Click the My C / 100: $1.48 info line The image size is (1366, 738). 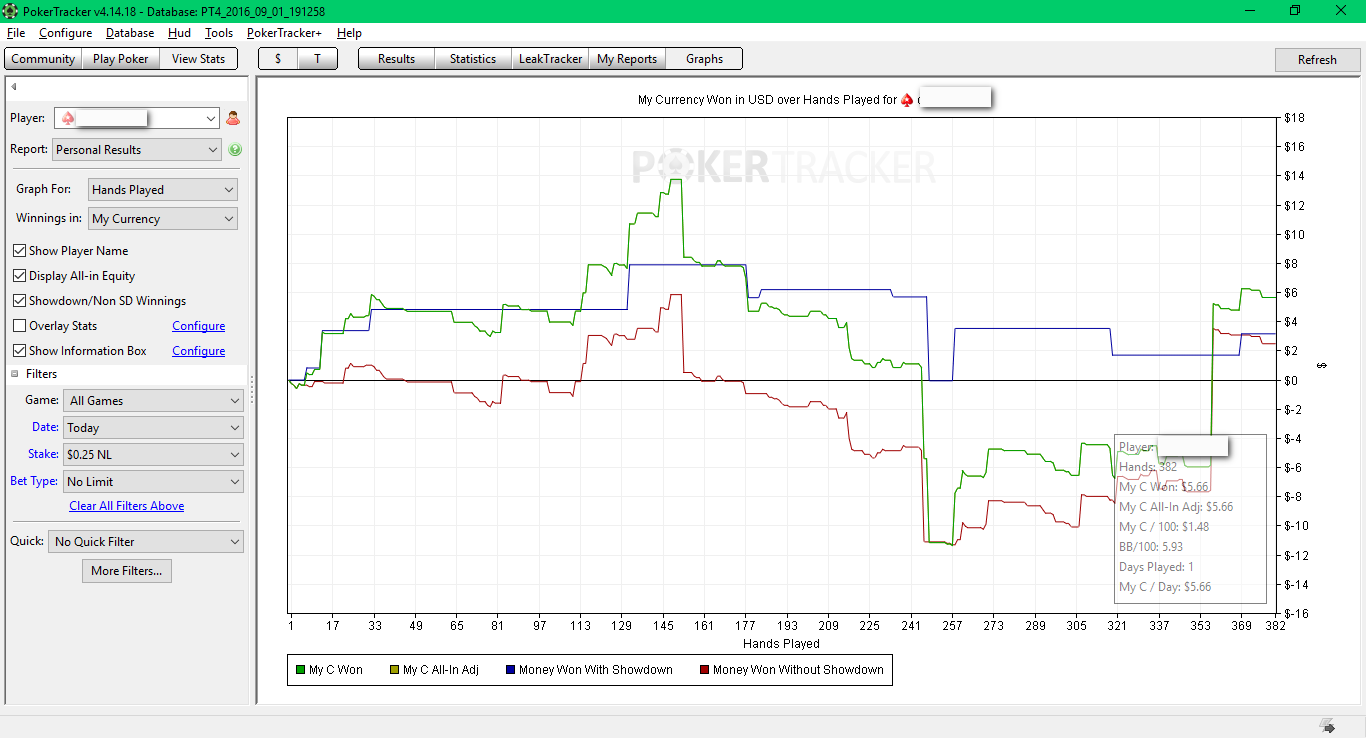[x=1164, y=527]
